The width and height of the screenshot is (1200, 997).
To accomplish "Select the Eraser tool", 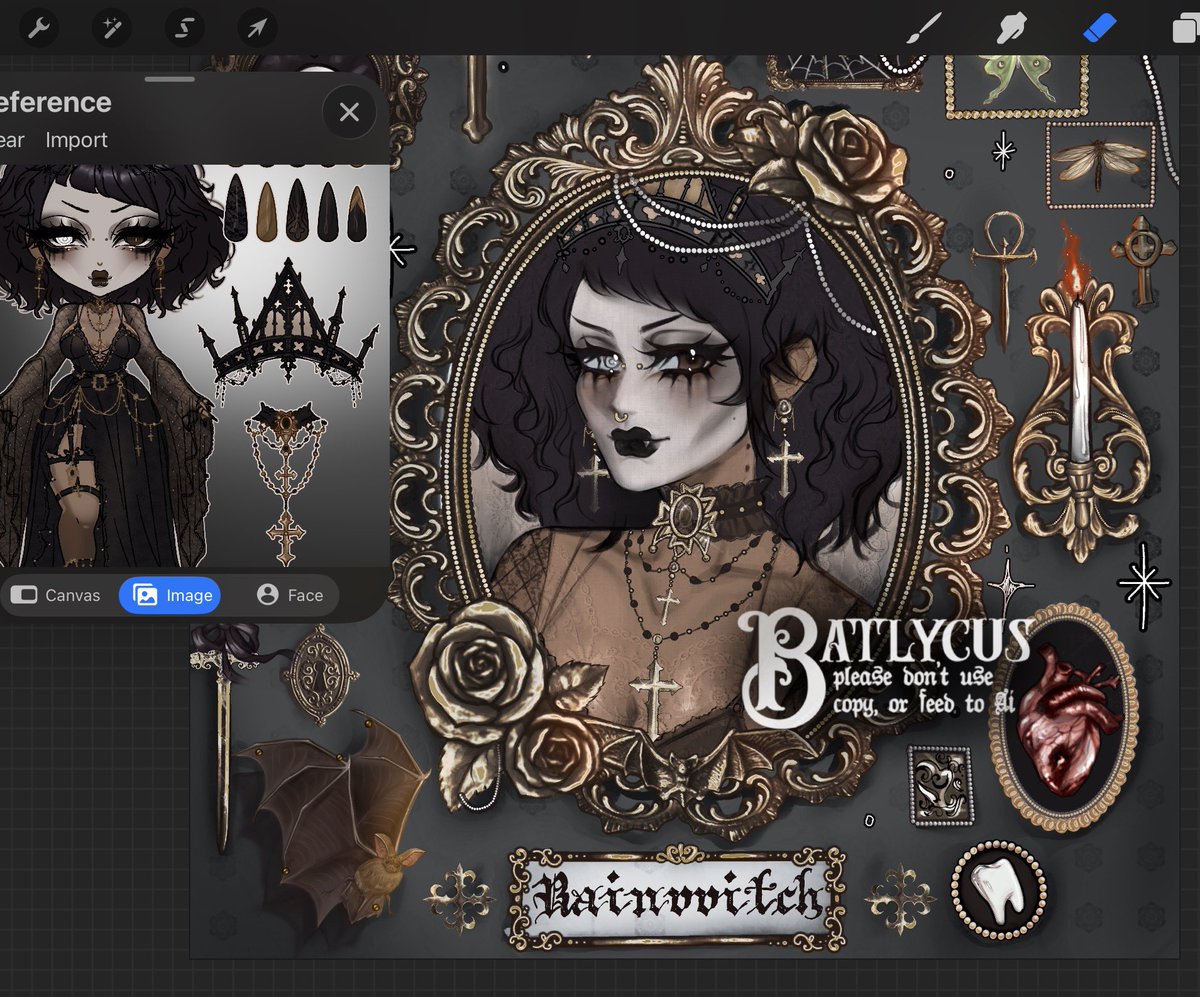I will click(1099, 29).
